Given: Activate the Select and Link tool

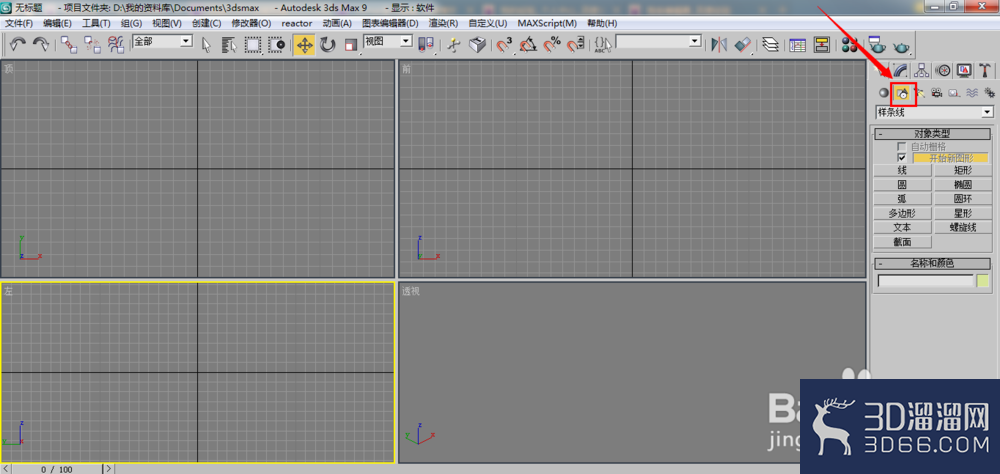Looking at the screenshot, I should (x=69, y=45).
